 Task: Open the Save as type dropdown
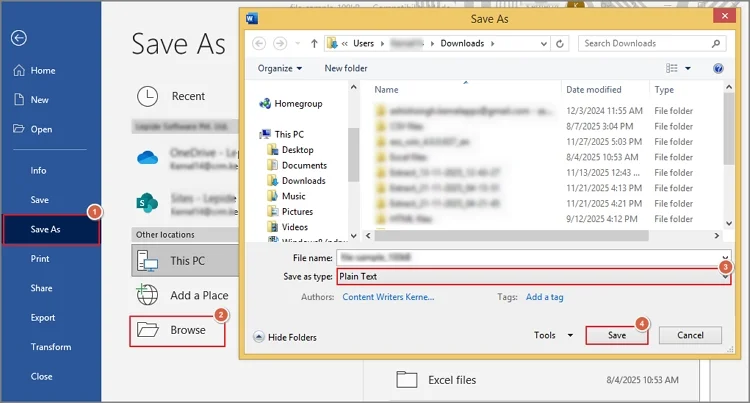click(533, 276)
